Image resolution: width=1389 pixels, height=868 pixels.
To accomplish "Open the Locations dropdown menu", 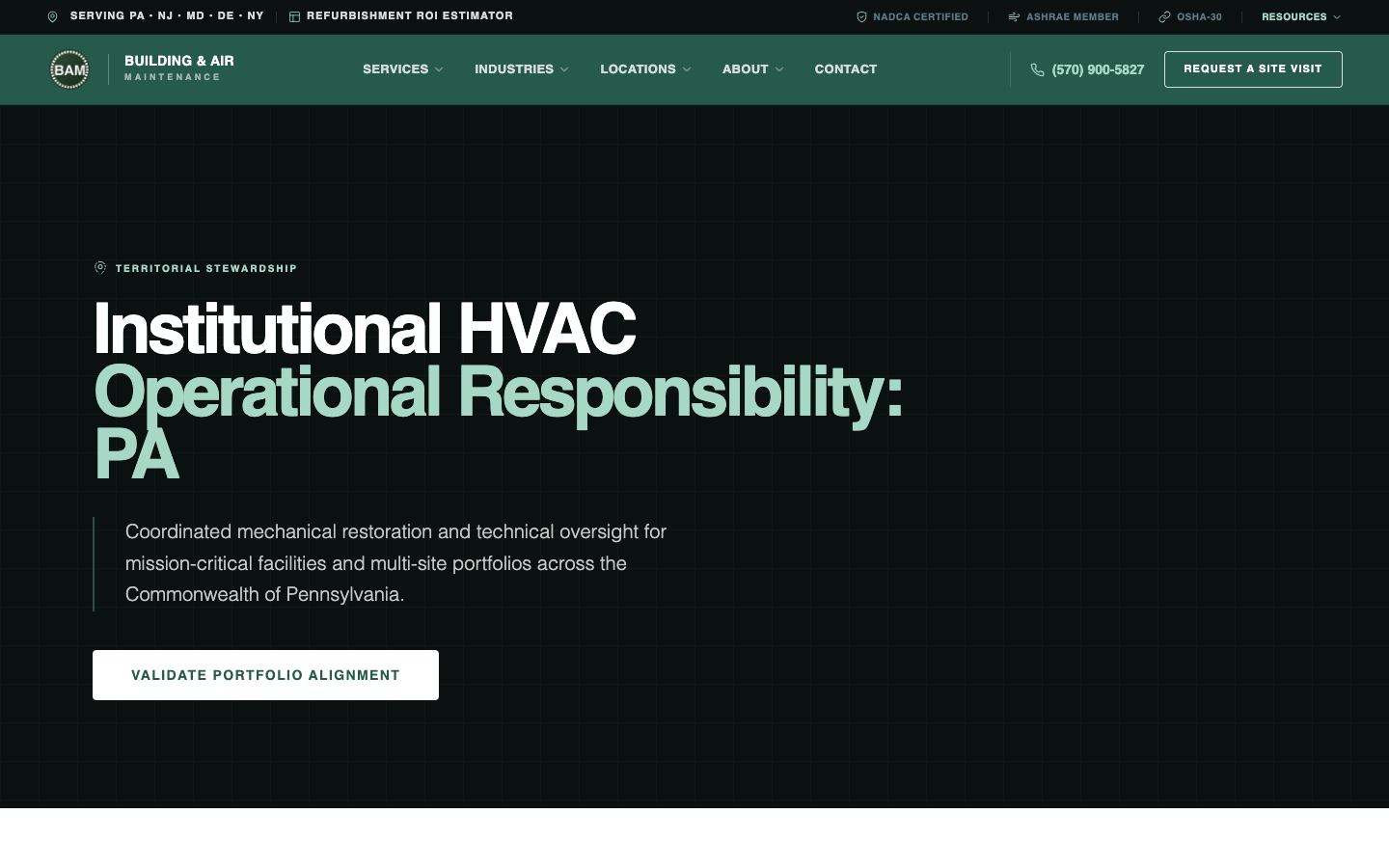I will click(x=645, y=69).
